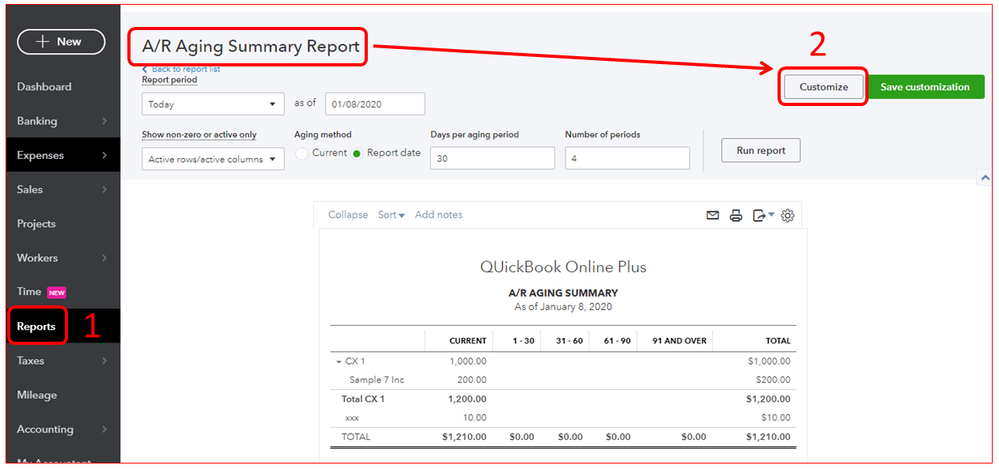Image resolution: width=999 pixels, height=473 pixels.
Task: Click the Number of periods field
Action: 627,159
